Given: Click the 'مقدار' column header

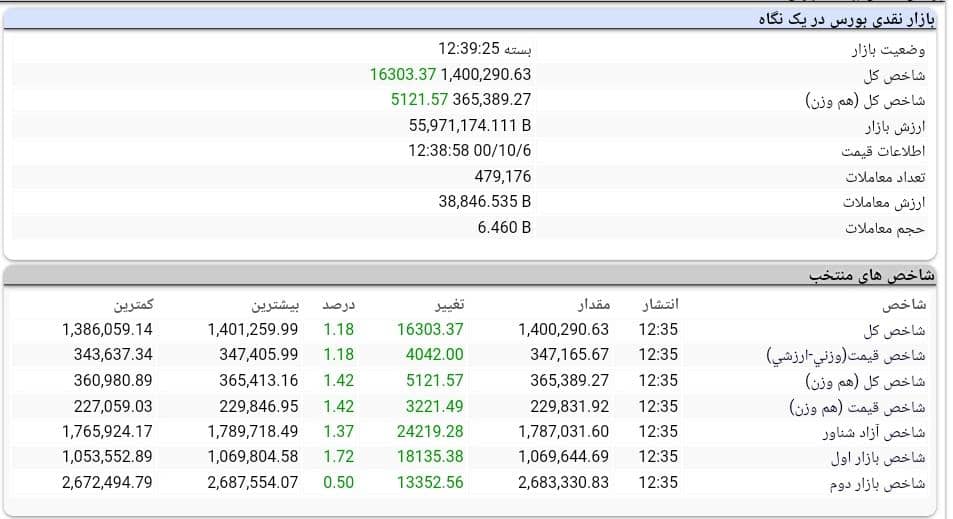Looking at the screenshot, I should coord(593,304).
